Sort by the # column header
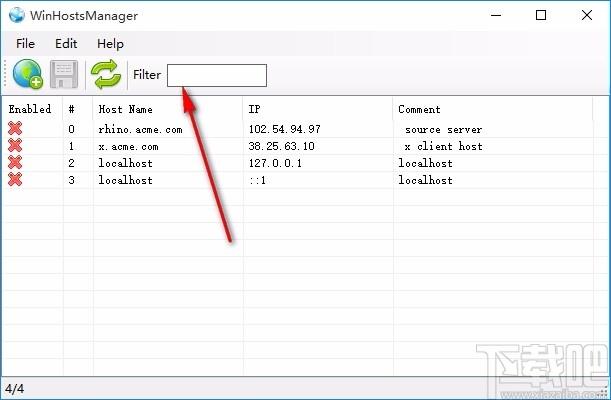The height and width of the screenshot is (400, 611). (x=72, y=109)
